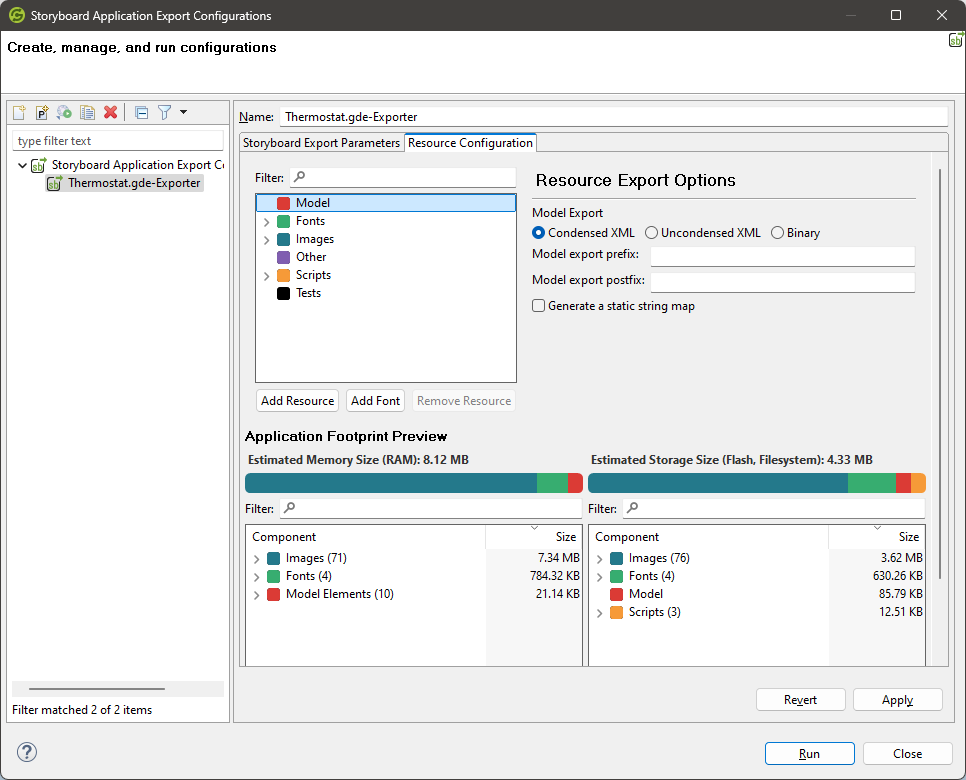This screenshot has height=780, width=966.
Task: Select Thermostat.gde-Exporter configuration in tree
Action: 125,183
